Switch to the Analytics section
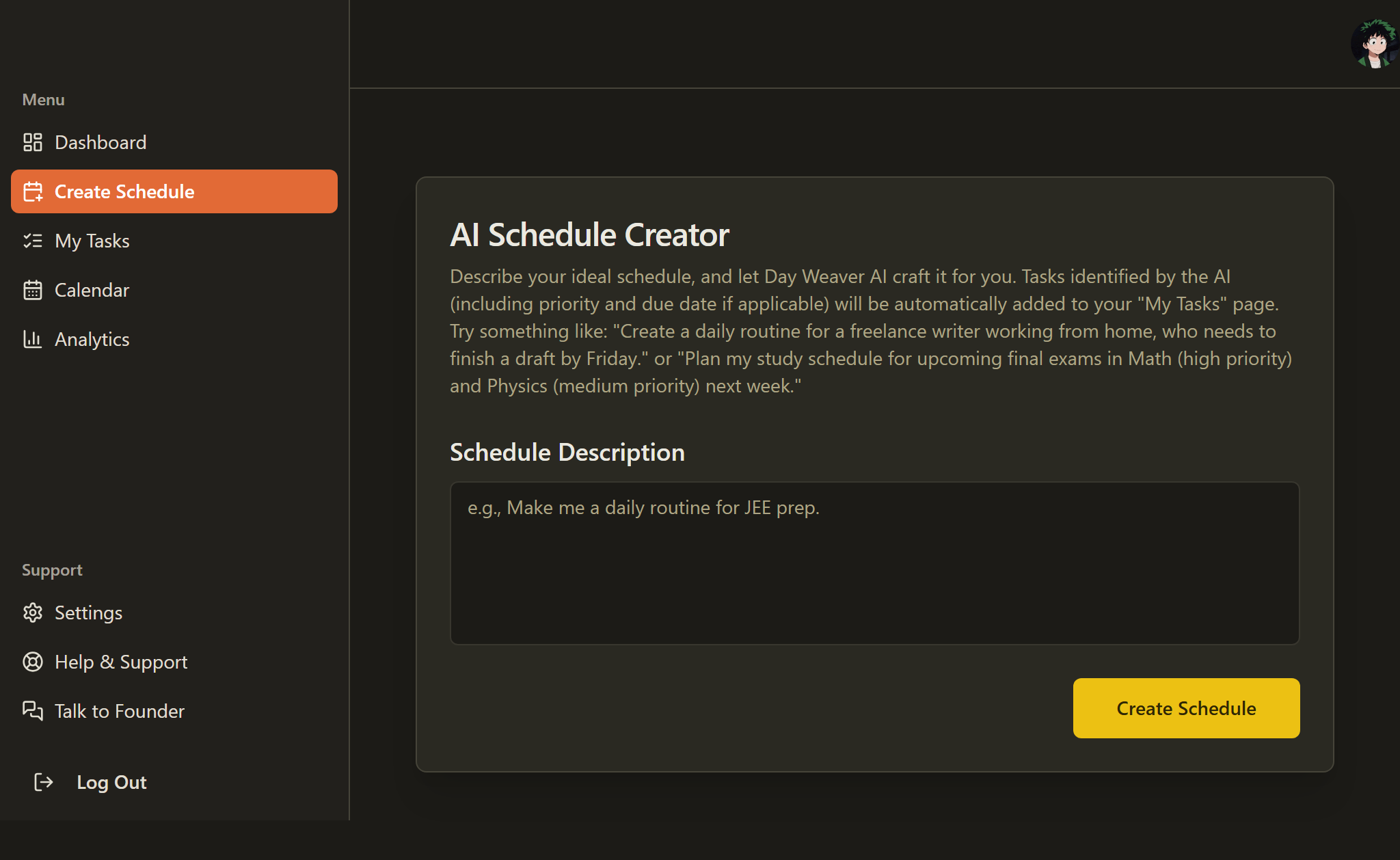The width and height of the screenshot is (1400, 860). coord(92,339)
